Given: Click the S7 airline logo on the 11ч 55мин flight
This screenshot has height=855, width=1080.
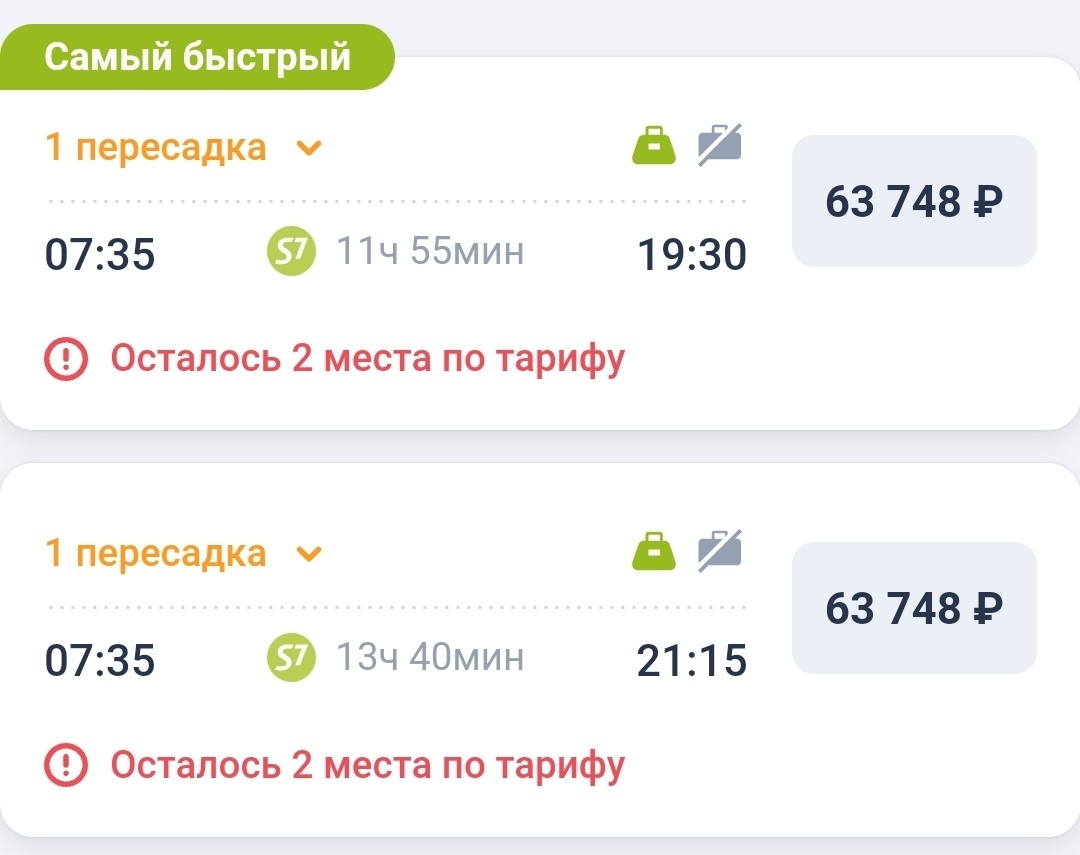Looking at the screenshot, I should (291, 252).
